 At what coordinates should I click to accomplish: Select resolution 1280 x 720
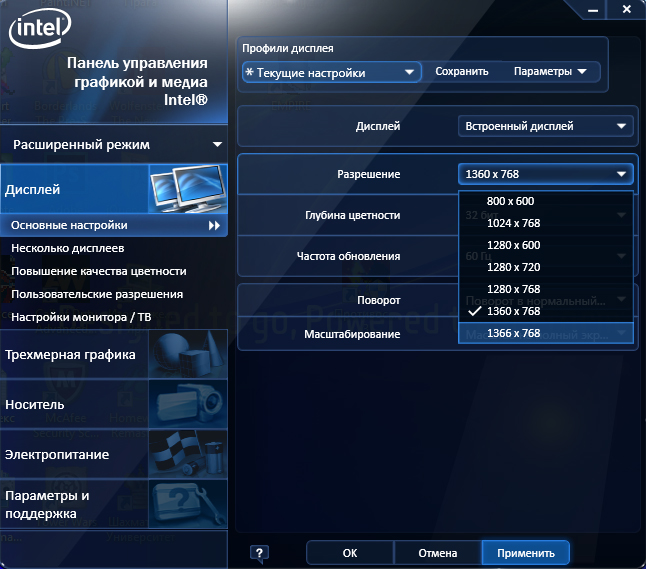[545, 267]
